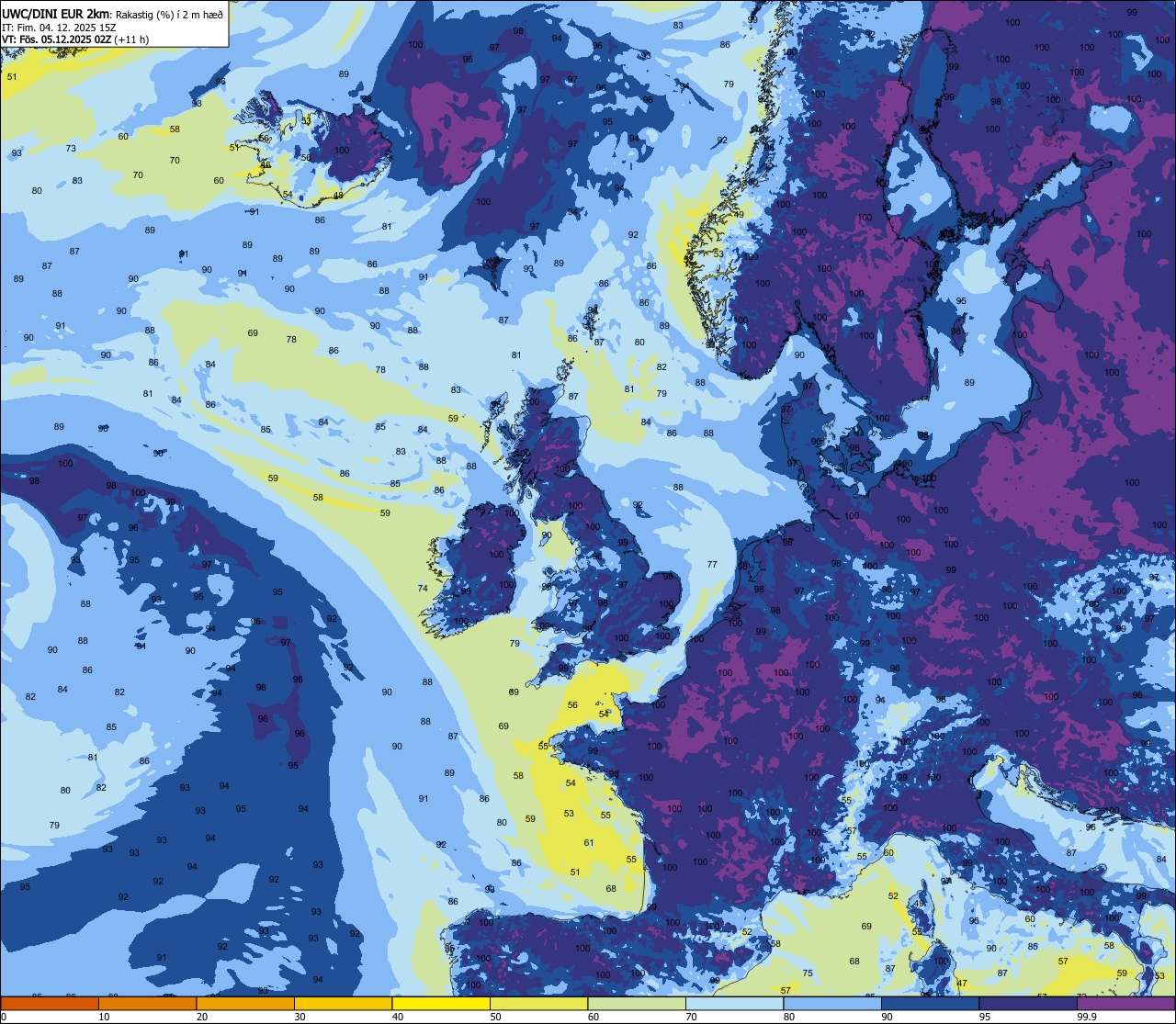The height and width of the screenshot is (1024, 1176).
Task: Click the "UWC/DINI EUR 2km" map title
Action: coord(55,13)
